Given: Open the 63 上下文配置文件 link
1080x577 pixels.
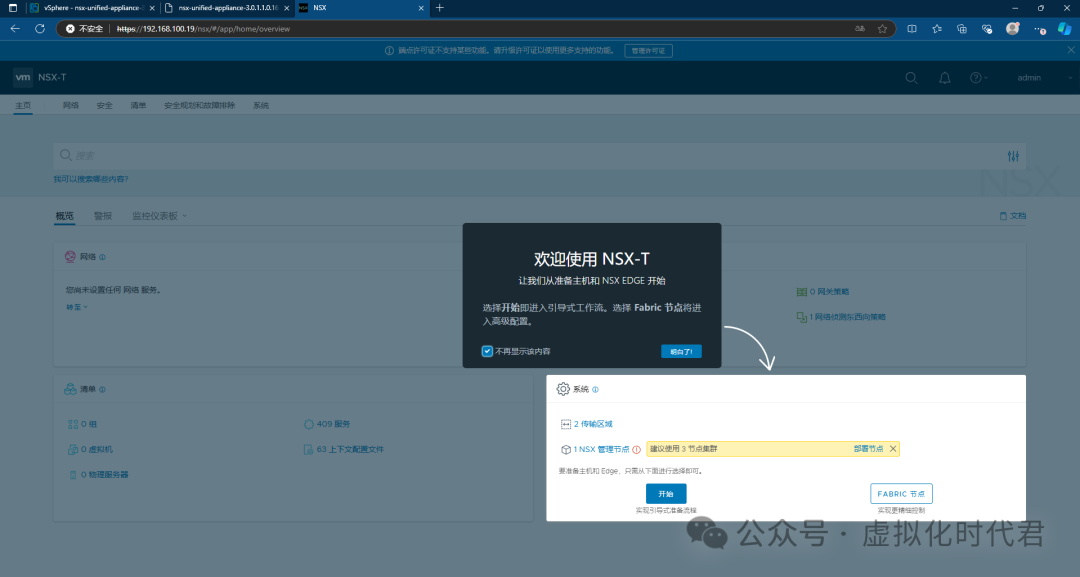Looking at the screenshot, I should [350, 450].
